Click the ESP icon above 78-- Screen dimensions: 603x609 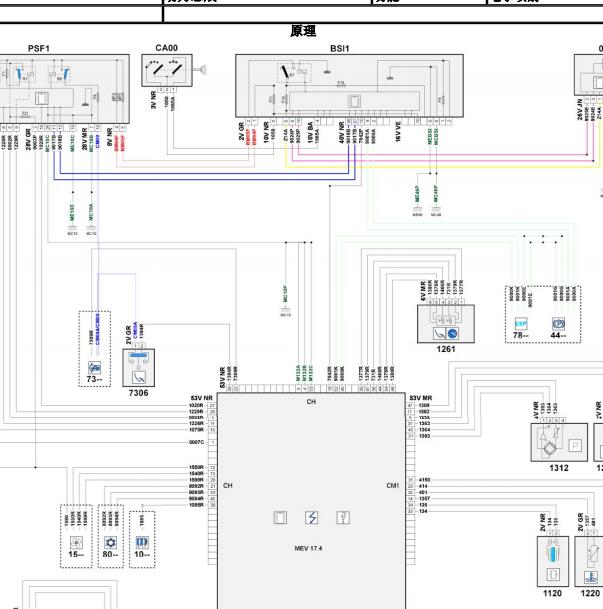(520, 324)
